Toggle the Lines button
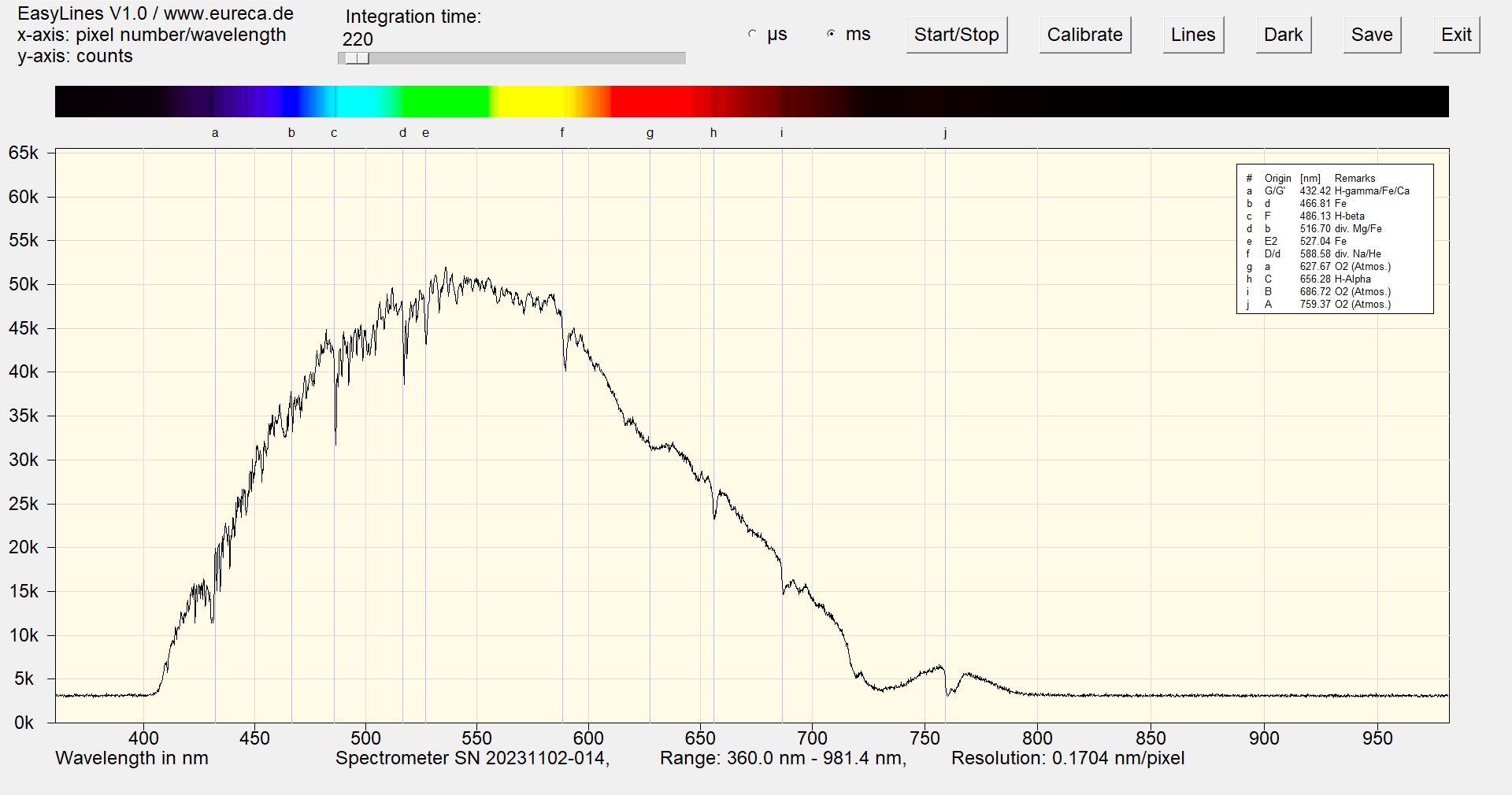 click(x=1193, y=35)
